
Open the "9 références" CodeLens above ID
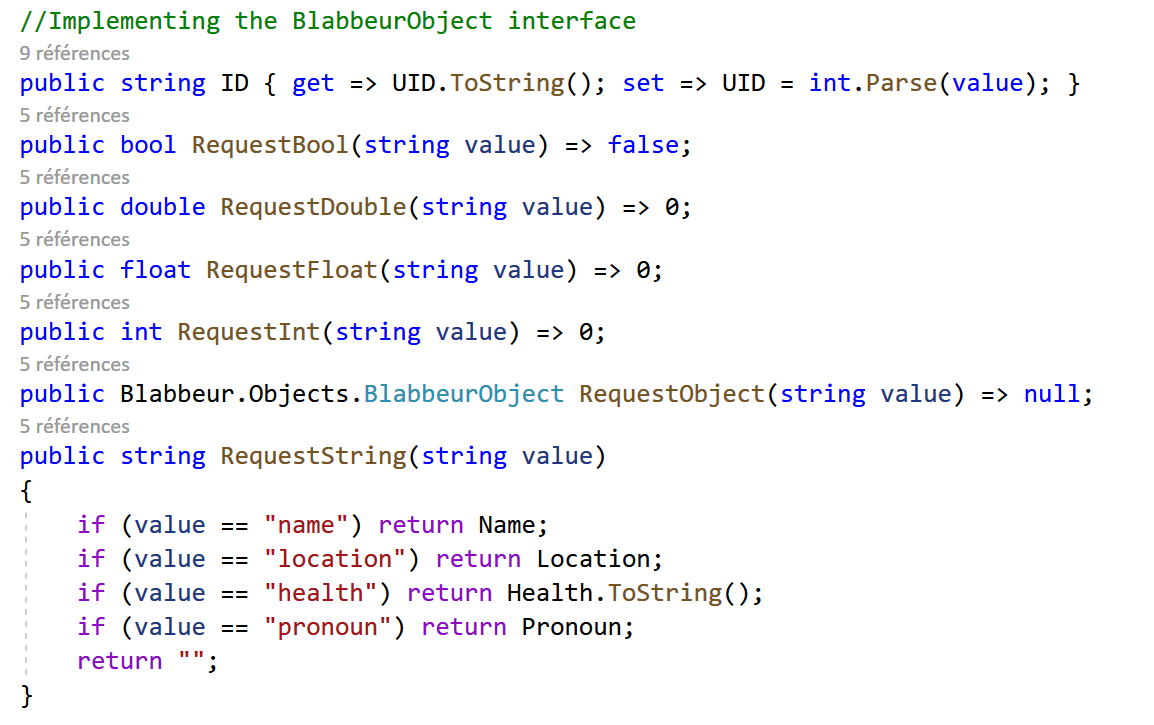pos(74,53)
